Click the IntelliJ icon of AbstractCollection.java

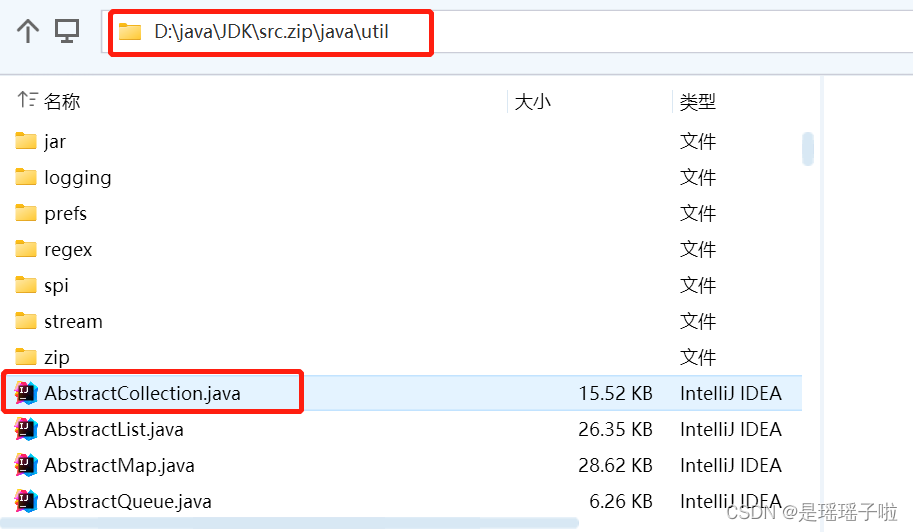pyautogui.click(x=26, y=393)
